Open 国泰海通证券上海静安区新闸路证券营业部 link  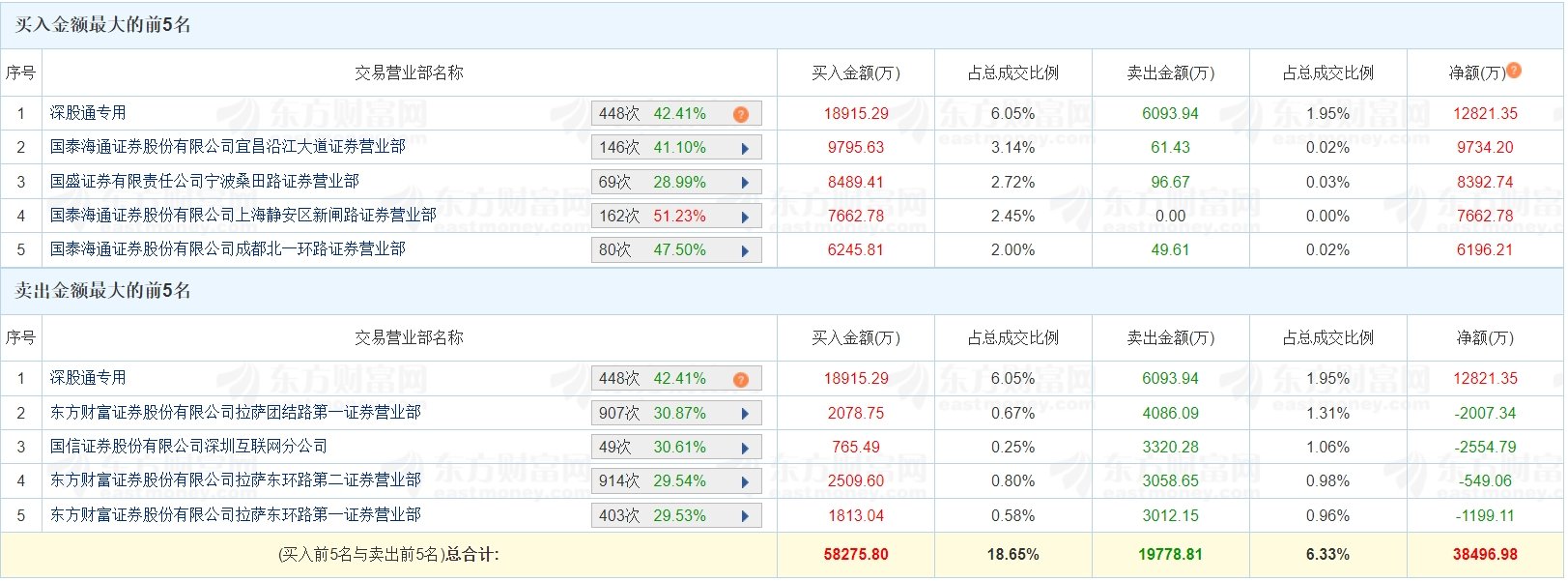[243, 215]
